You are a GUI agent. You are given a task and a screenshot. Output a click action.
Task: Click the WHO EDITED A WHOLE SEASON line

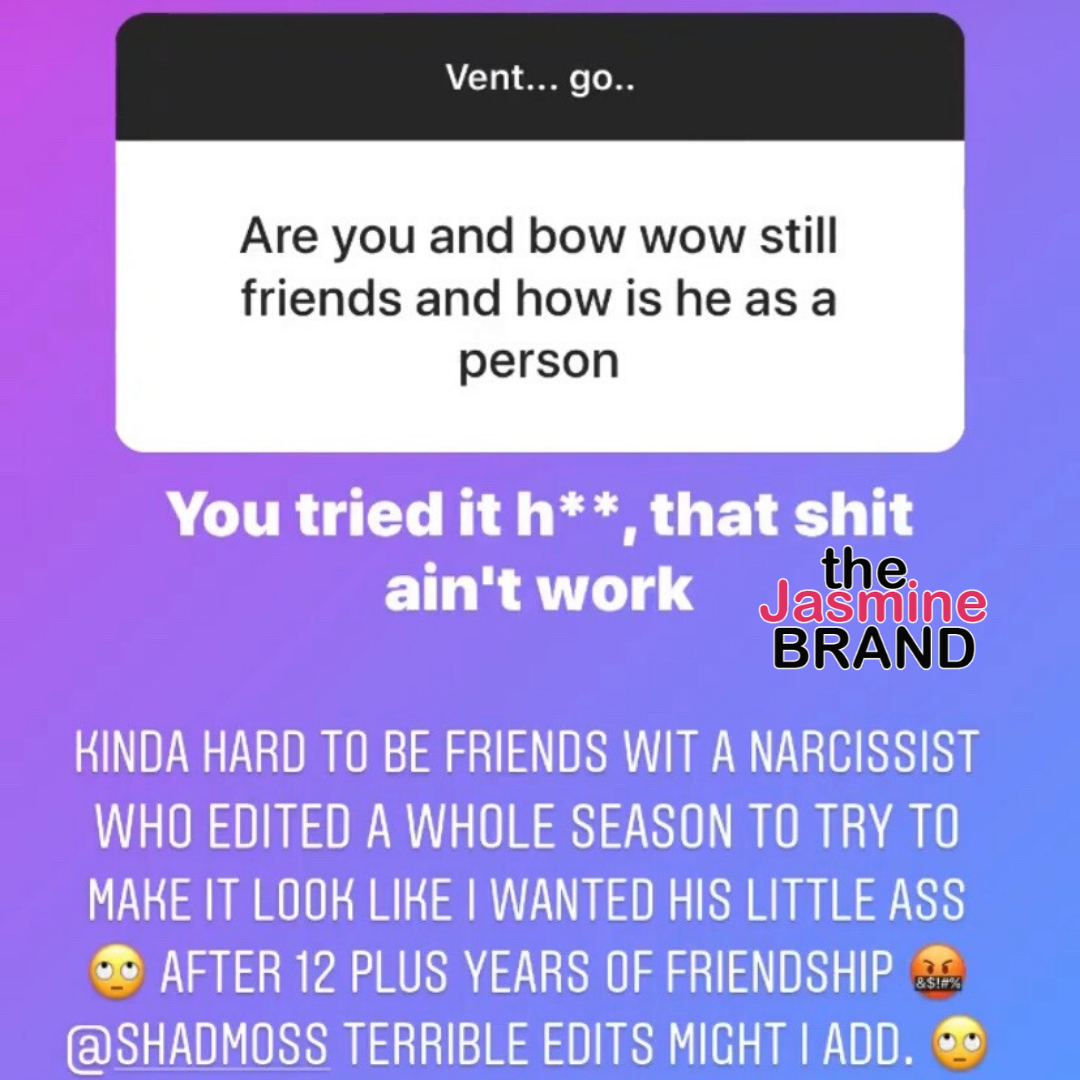527,826
